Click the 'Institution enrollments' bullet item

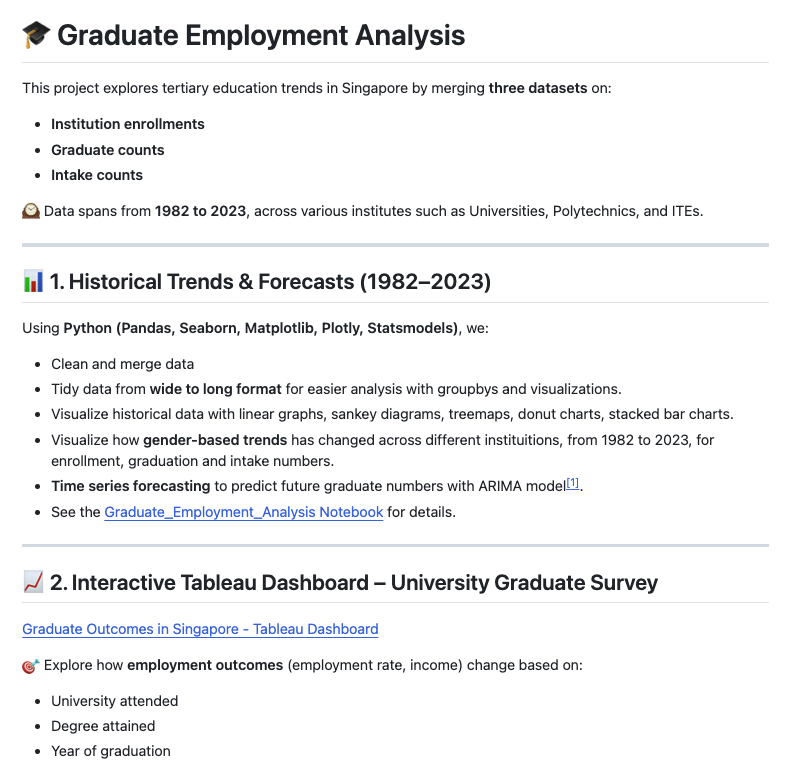[128, 124]
